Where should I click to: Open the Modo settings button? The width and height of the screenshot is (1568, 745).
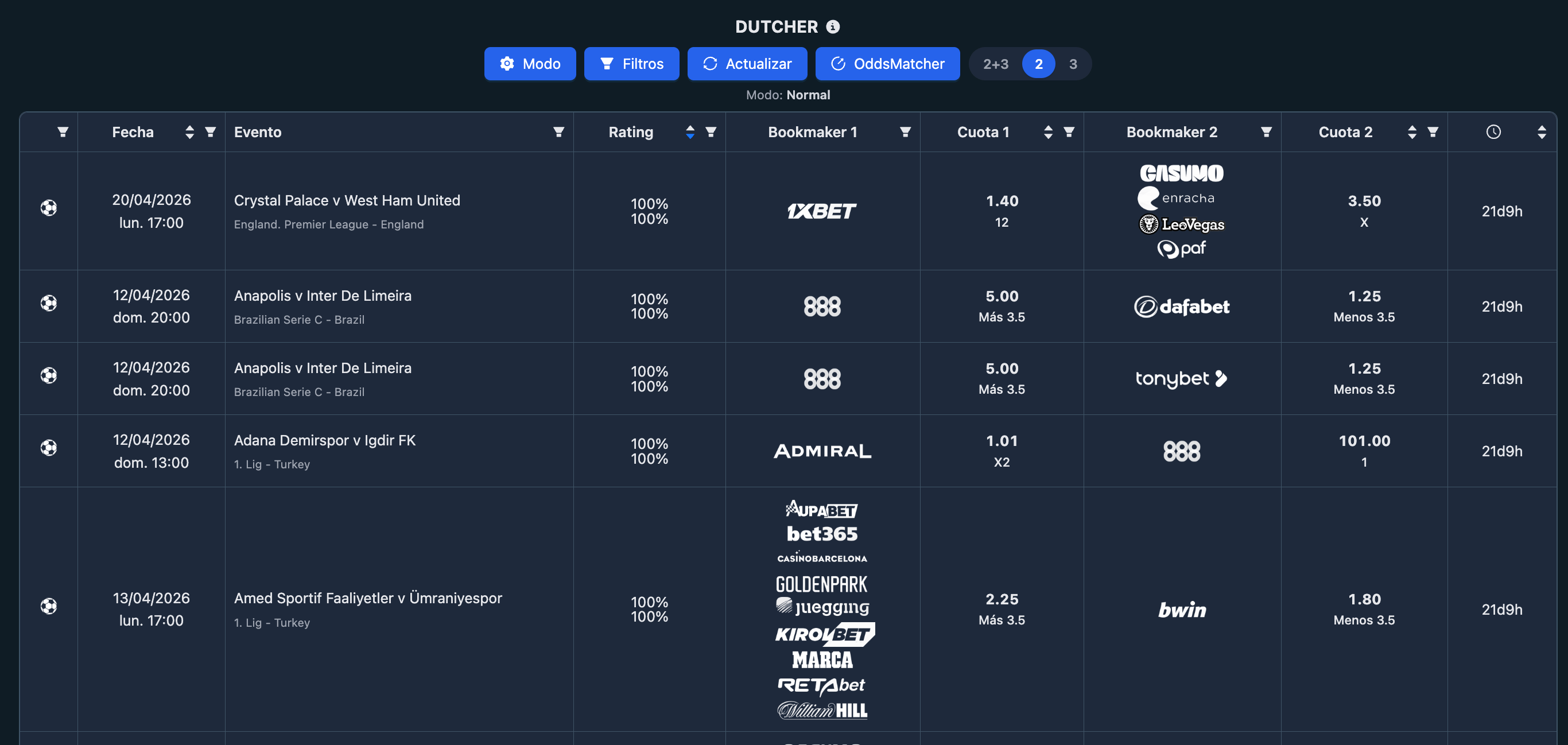pyautogui.click(x=530, y=63)
